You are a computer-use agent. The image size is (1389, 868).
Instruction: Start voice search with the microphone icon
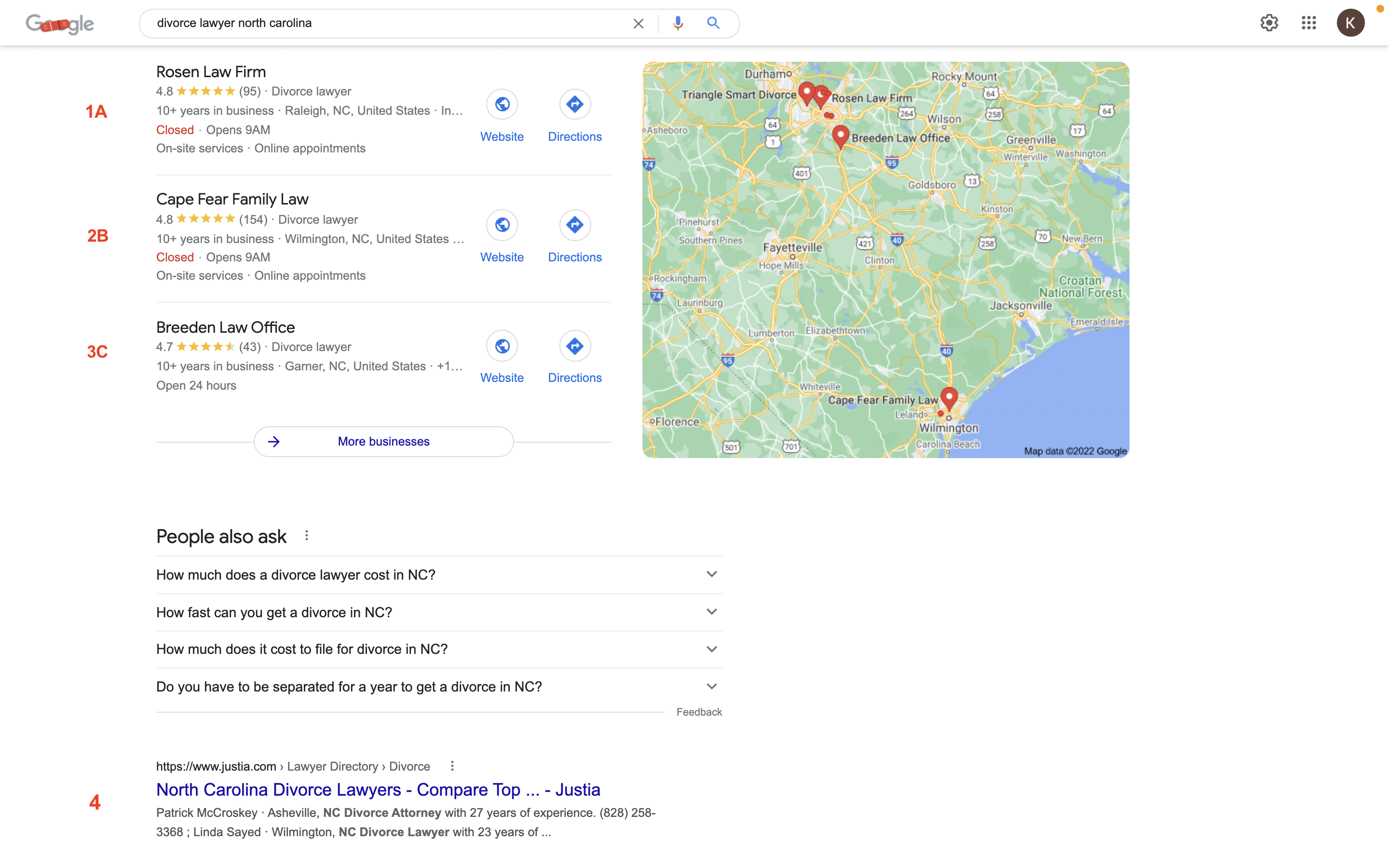tap(678, 23)
